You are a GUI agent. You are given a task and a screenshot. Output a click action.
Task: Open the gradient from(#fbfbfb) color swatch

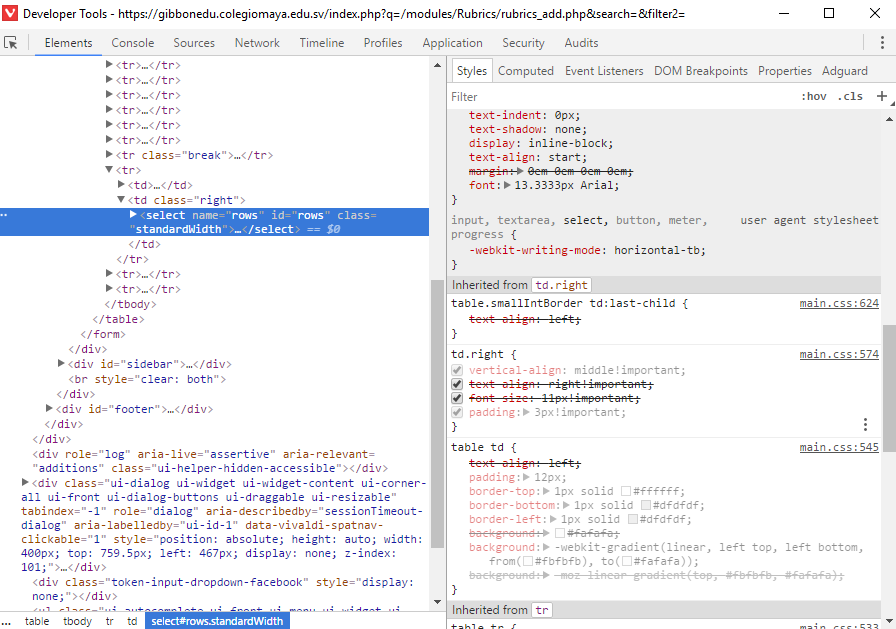pyautogui.click(x=528, y=561)
